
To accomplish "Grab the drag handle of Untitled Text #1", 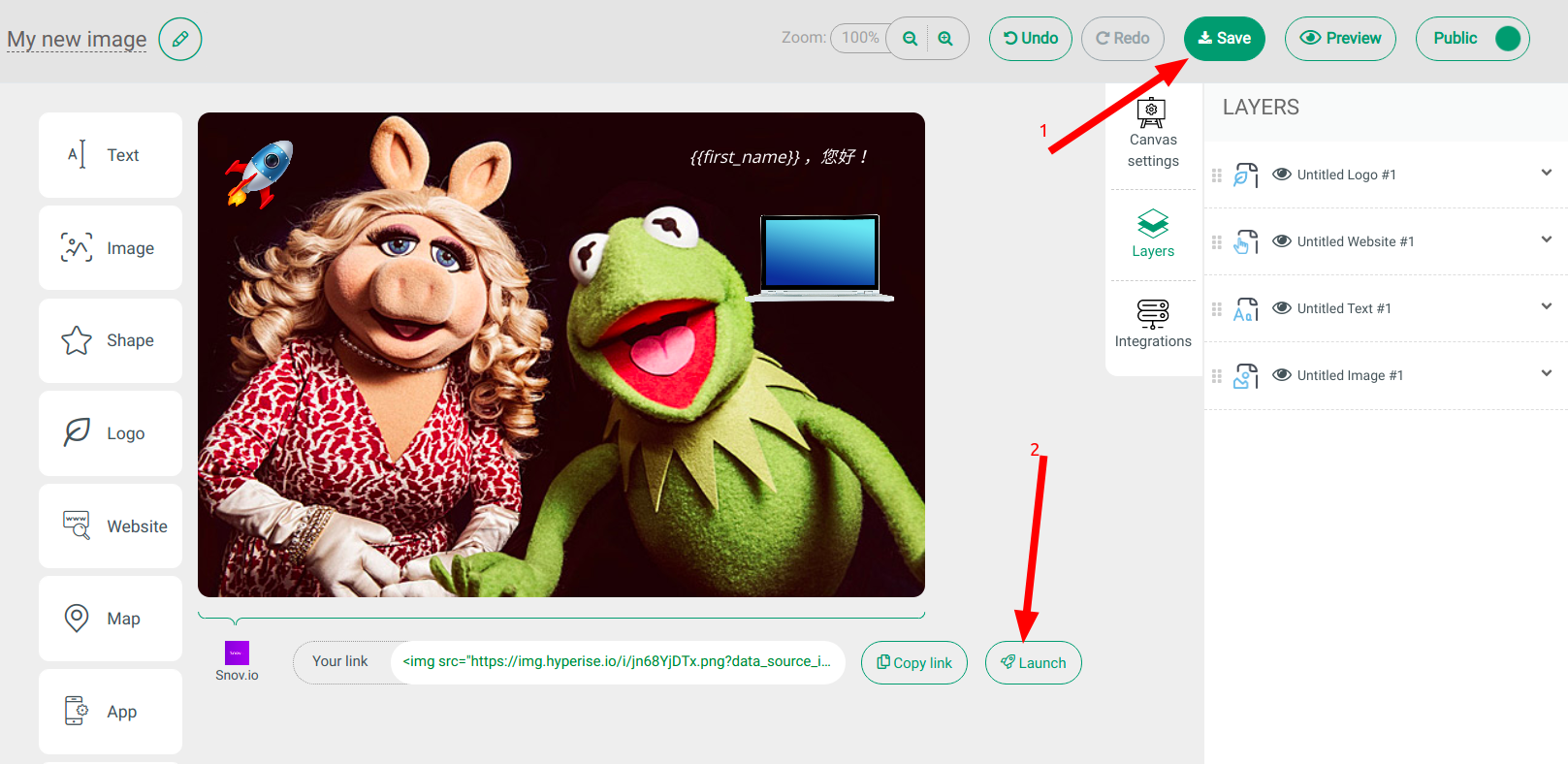I will click(x=1217, y=309).
